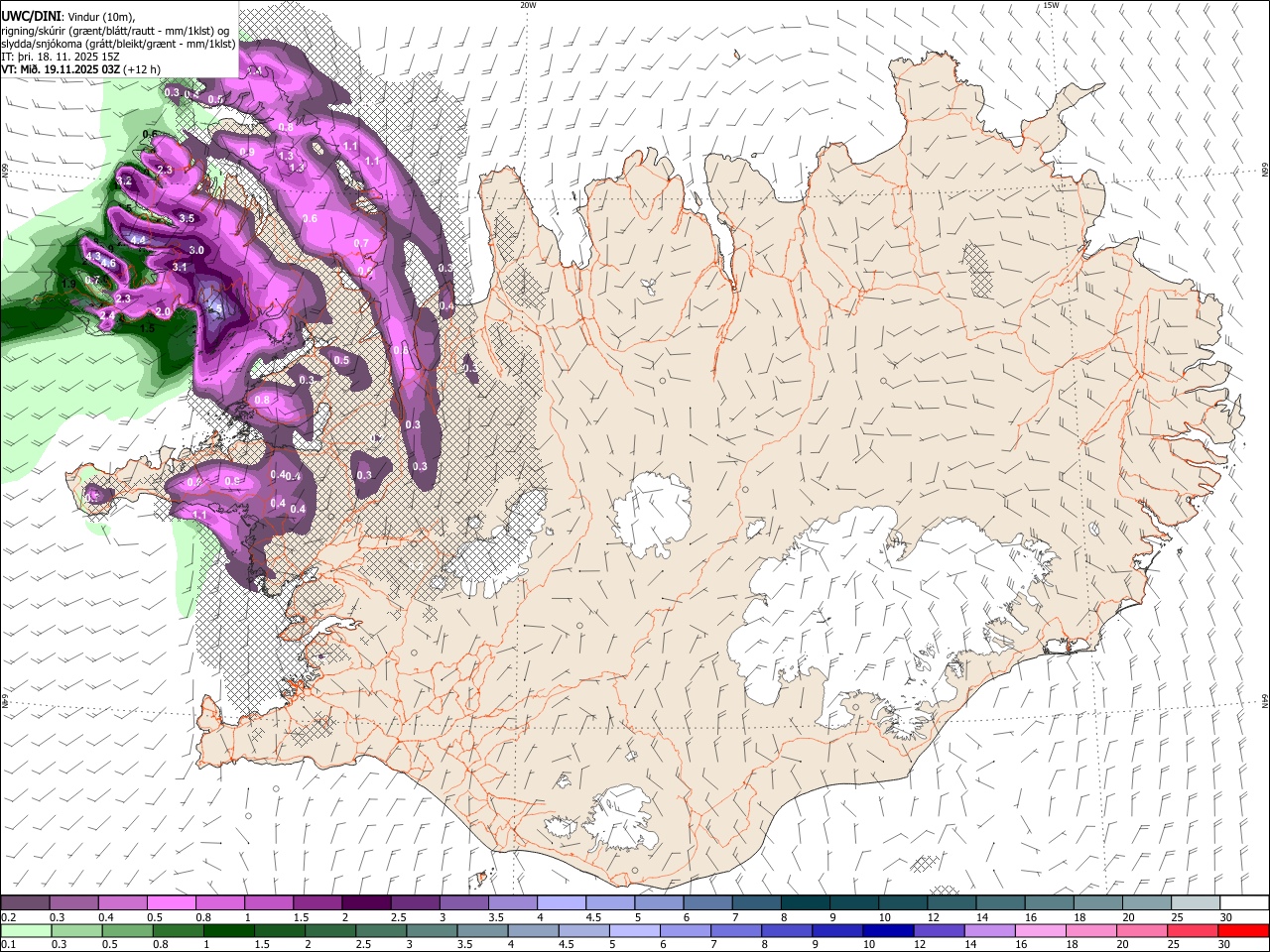Click the pale grey 25 swatch in upper legend
1270x952 pixels.
pos(1196,903)
